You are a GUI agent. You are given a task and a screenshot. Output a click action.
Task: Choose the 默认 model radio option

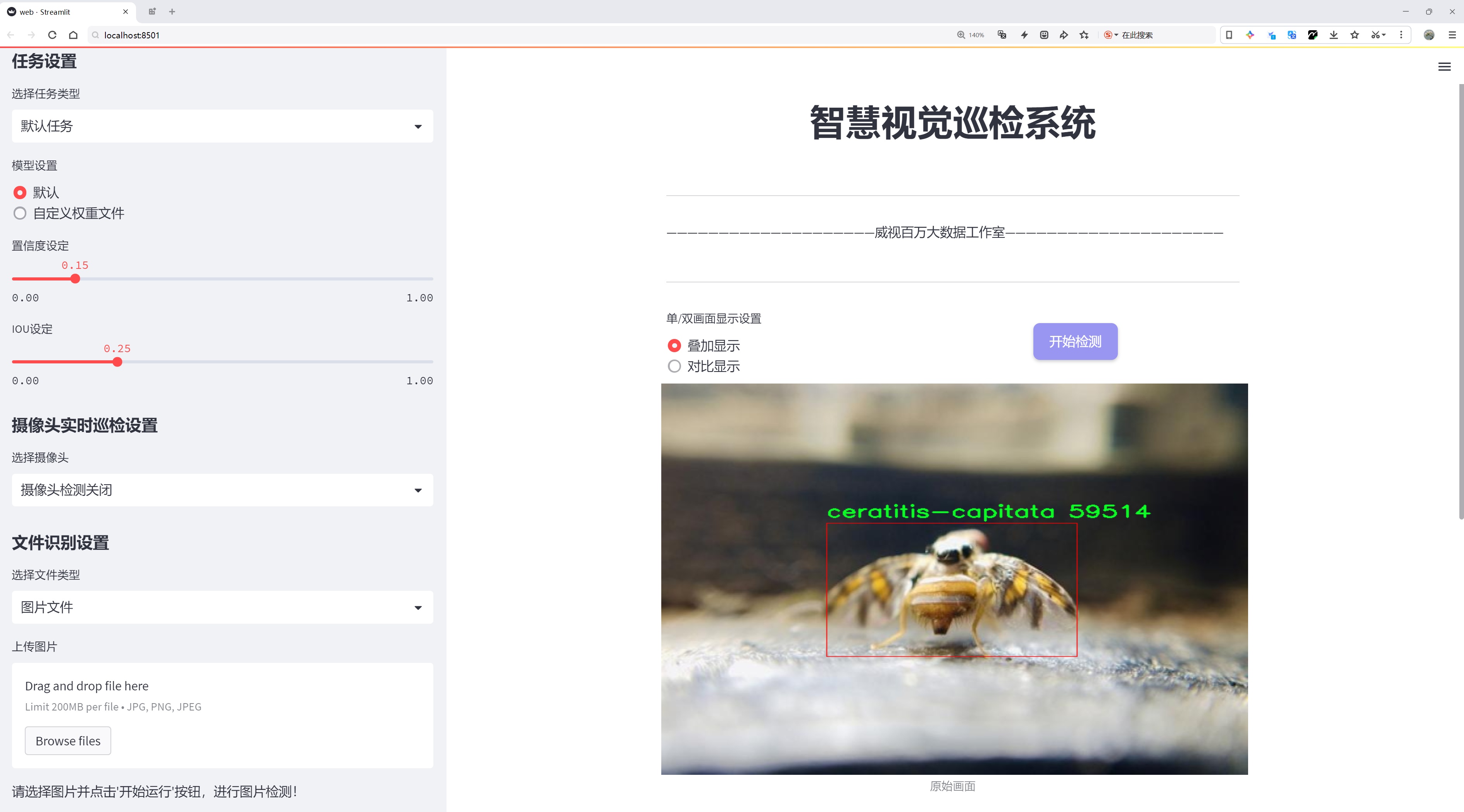(20, 193)
